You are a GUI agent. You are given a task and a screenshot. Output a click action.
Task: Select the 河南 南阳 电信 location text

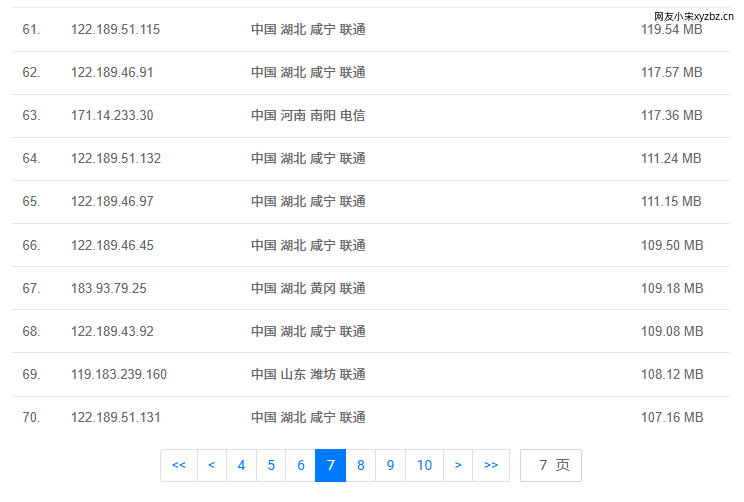click(x=308, y=116)
